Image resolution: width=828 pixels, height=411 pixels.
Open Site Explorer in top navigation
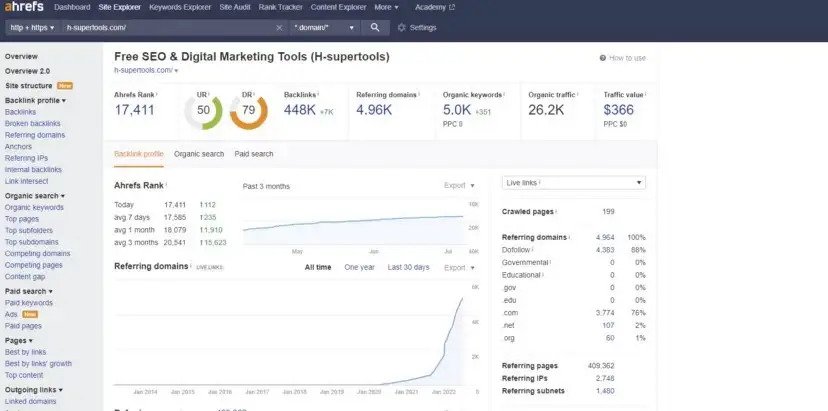[120, 7]
